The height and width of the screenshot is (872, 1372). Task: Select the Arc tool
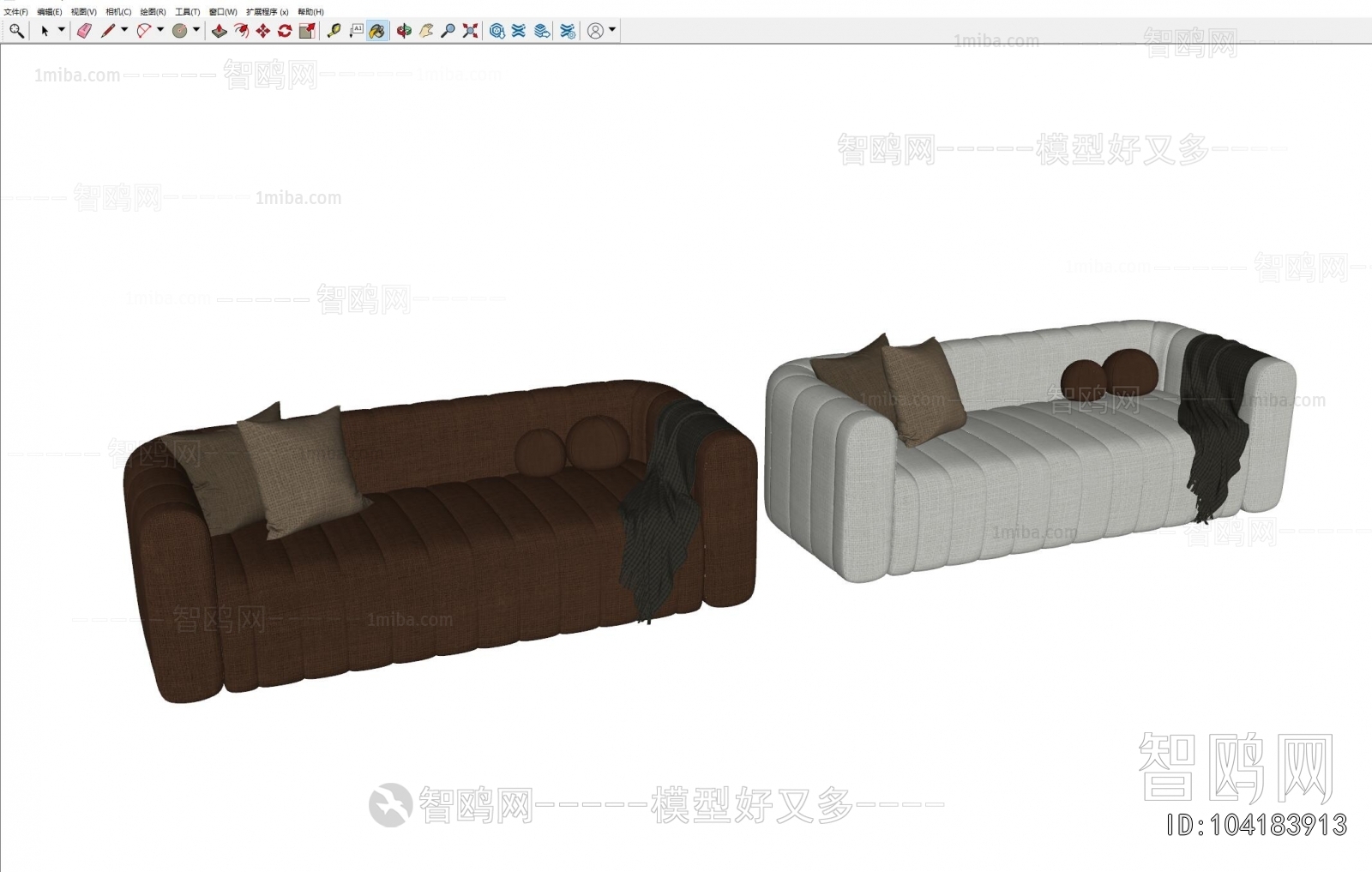coord(143,31)
